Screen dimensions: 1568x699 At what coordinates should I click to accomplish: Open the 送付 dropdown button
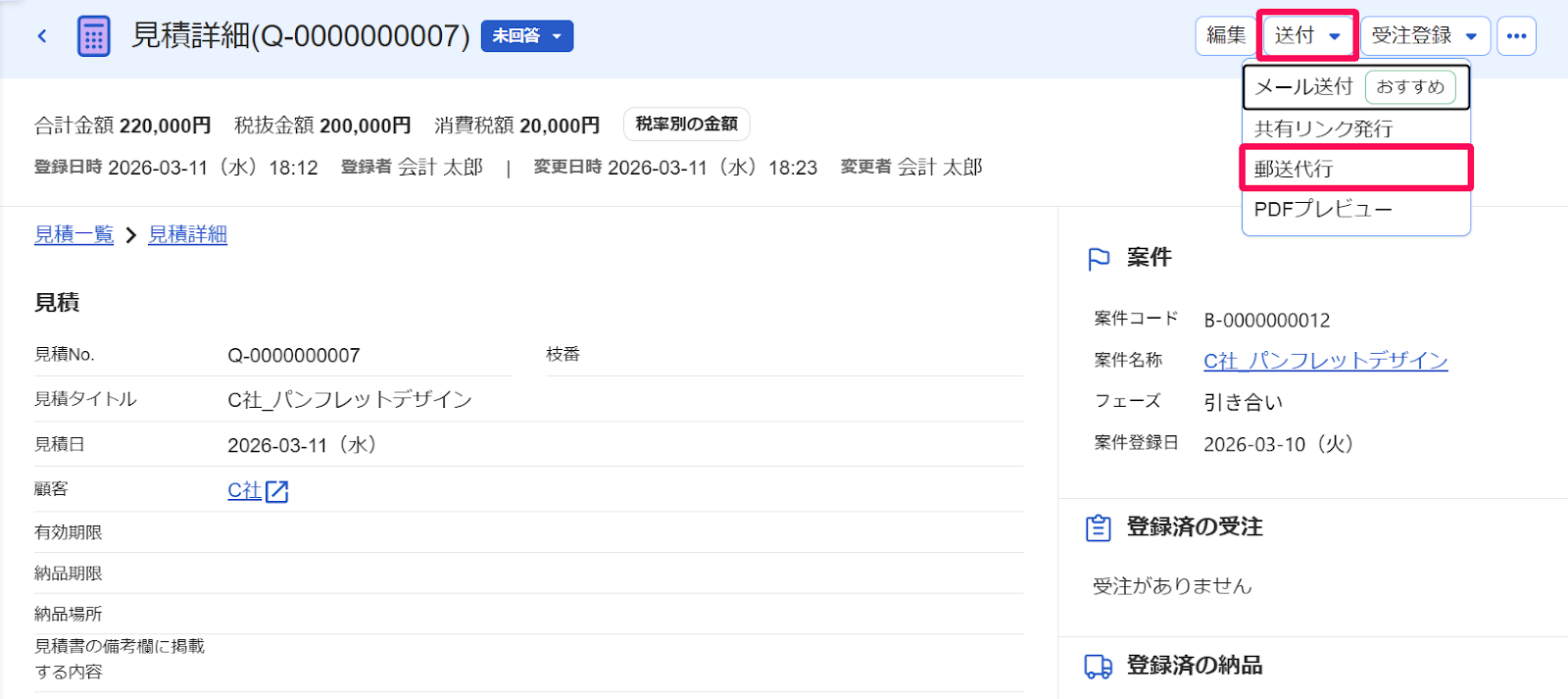[x=1307, y=36]
